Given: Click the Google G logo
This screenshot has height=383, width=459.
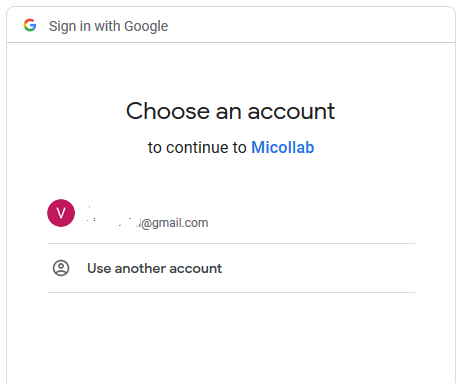Looking at the screenshot, I should coord(30,25).
